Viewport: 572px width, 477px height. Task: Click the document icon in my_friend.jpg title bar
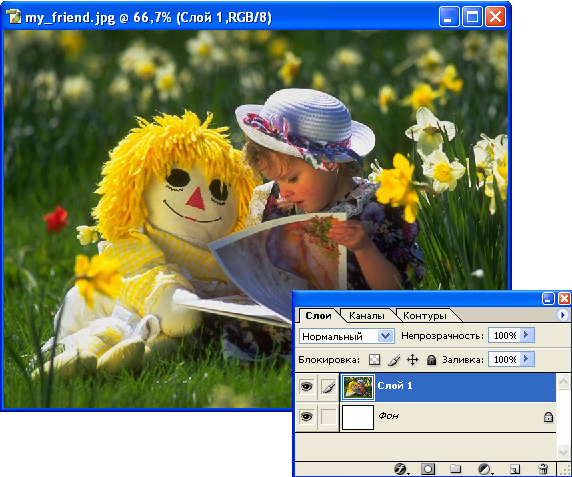point(14,17)
